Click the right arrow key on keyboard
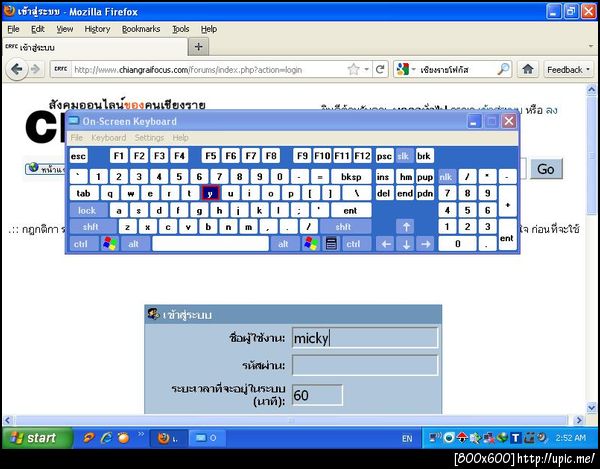Image resolution: width=600 pixels, height=469 pixels. 426,244
